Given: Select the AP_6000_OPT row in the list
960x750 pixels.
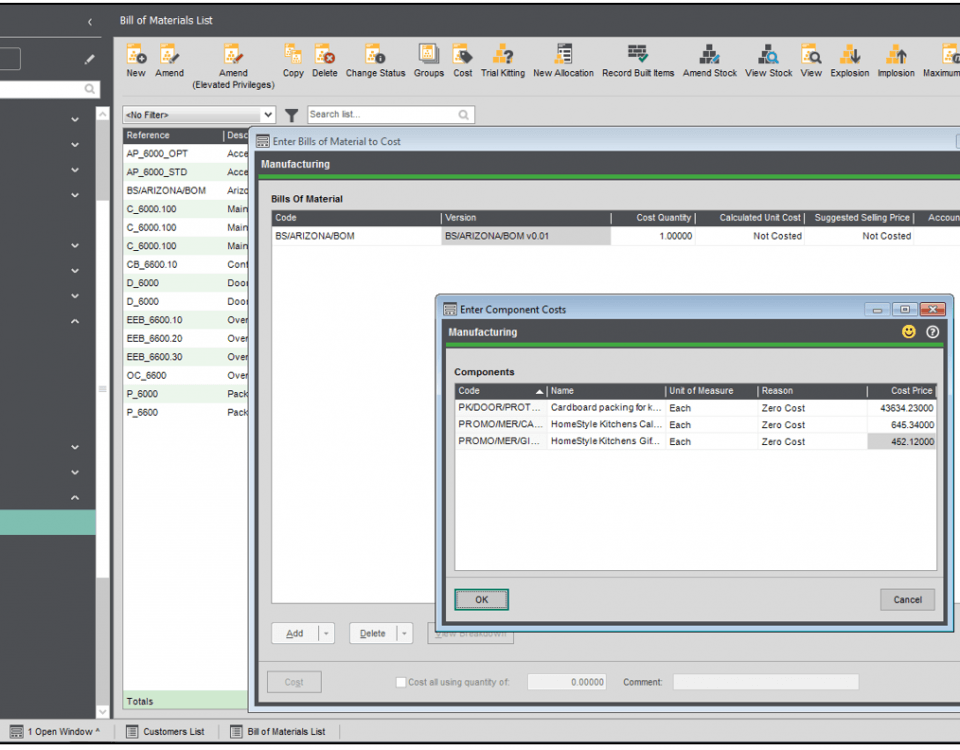Looking at the screenshot, I should pyautogui.click(x=186, y=154).
